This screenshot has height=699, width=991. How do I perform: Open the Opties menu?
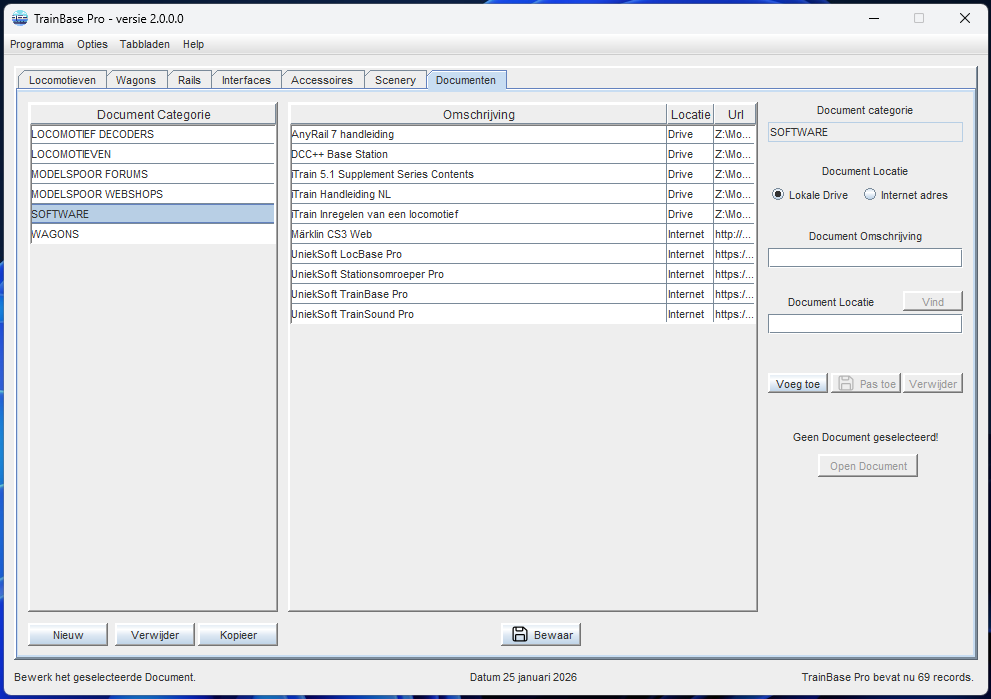point(92,44)
